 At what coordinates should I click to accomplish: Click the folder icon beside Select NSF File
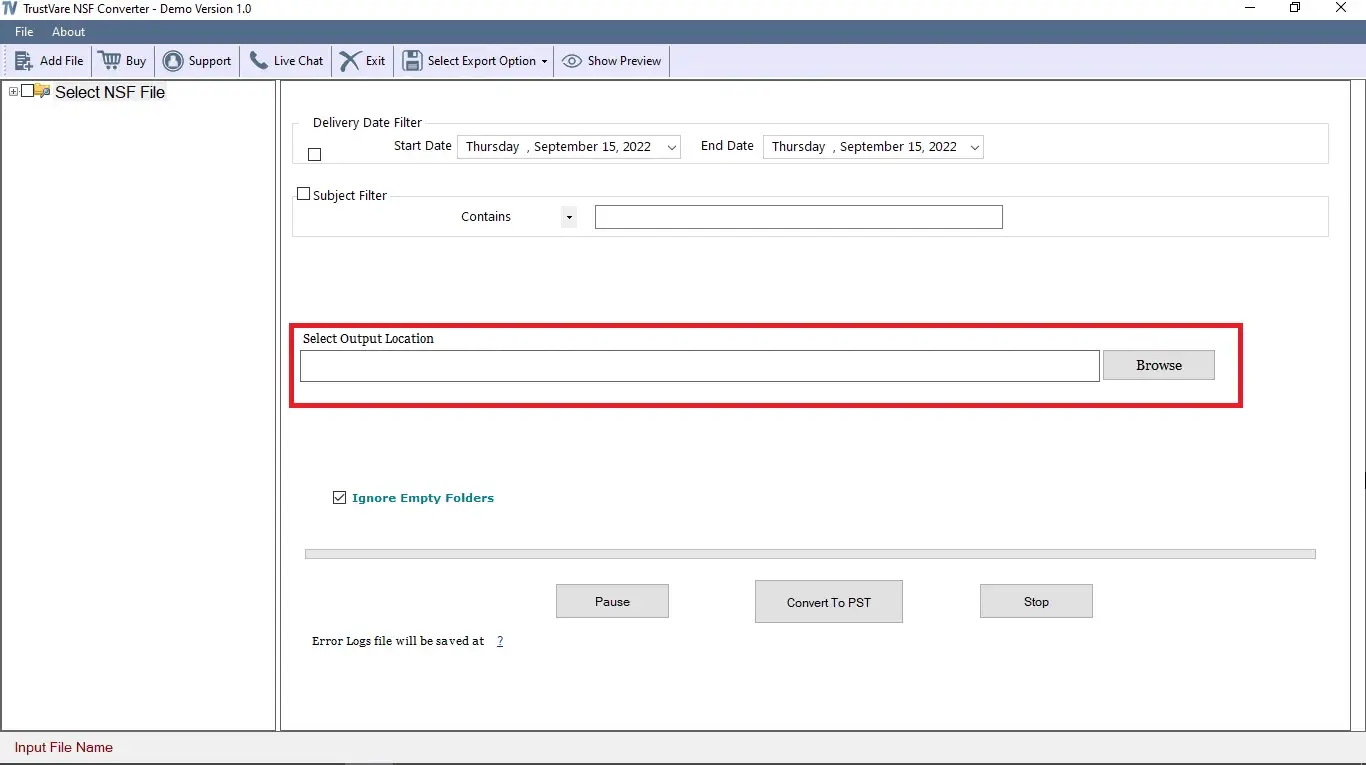click(x=42, y=91)
